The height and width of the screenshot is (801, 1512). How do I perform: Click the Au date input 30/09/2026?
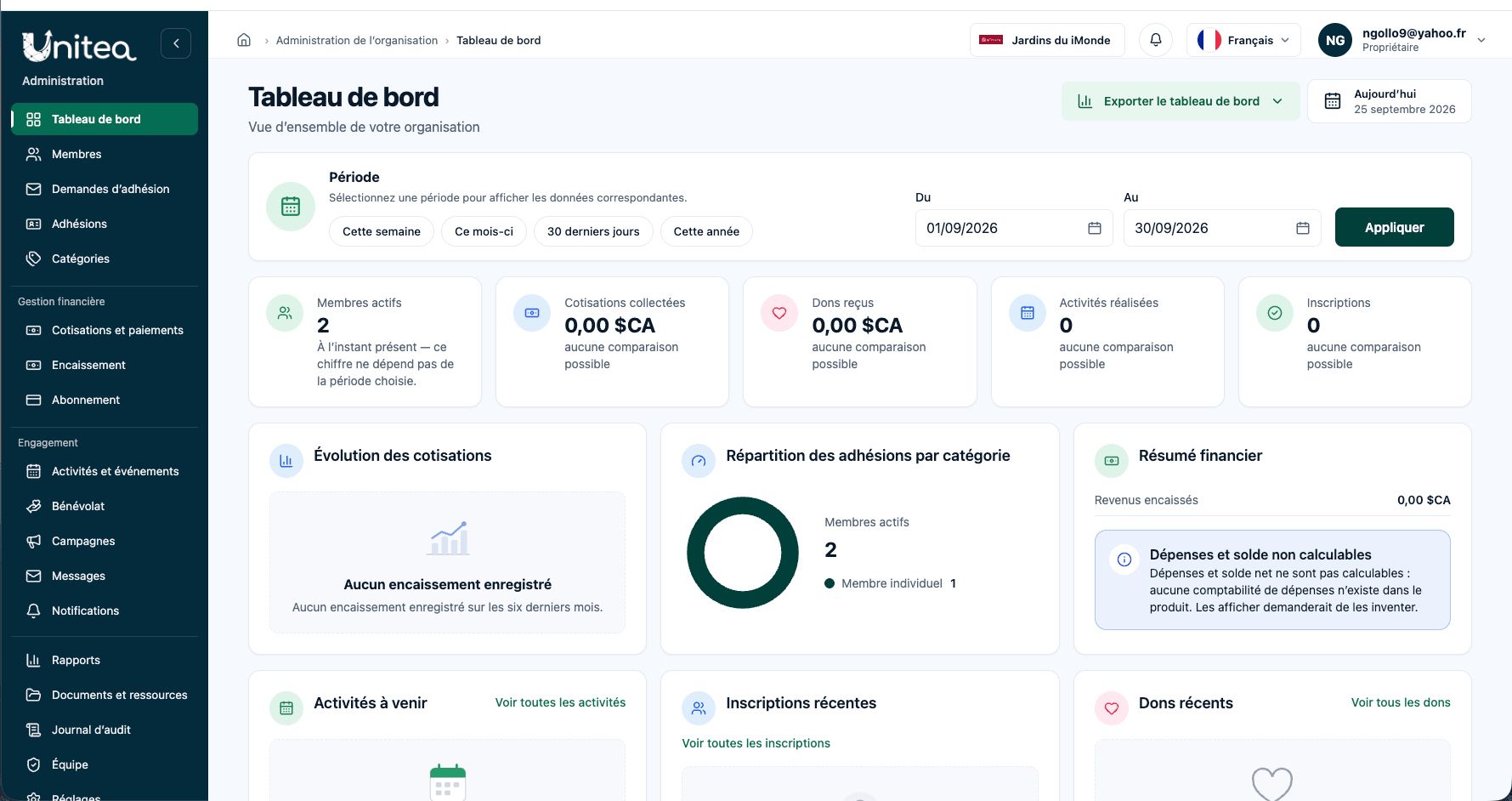(1222, 228)
